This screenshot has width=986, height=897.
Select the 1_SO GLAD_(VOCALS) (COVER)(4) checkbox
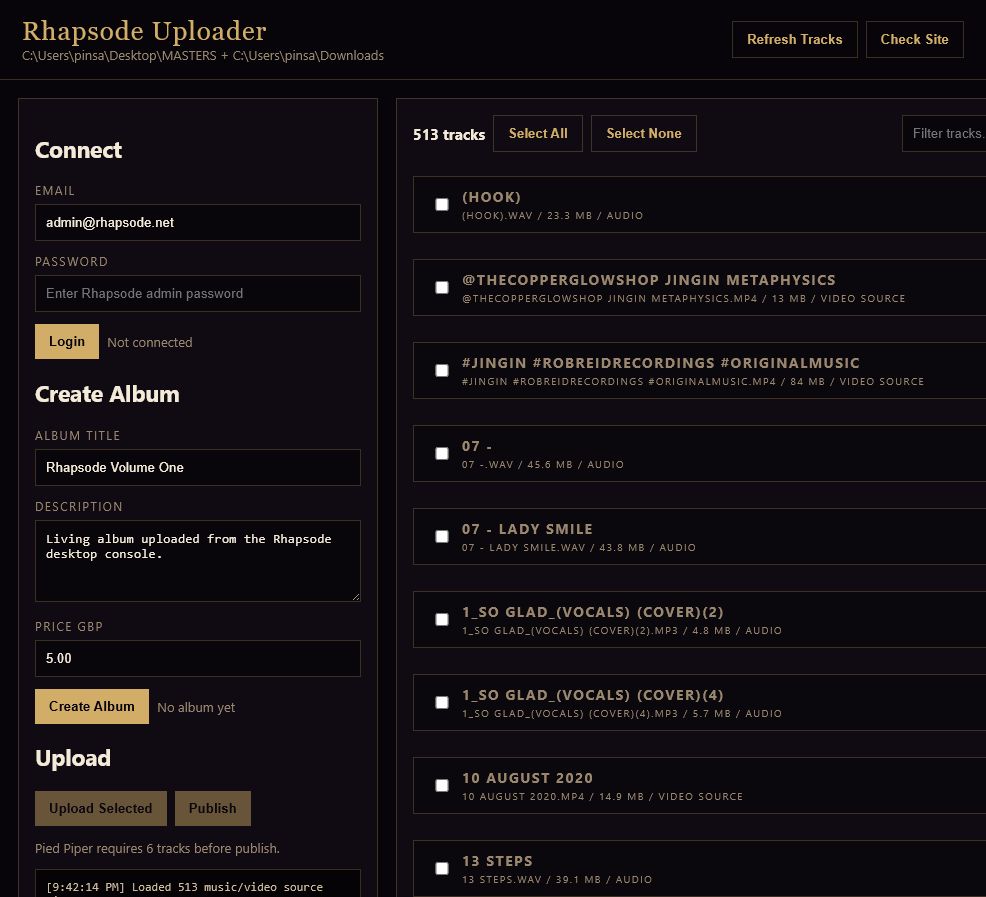(442, 703)
